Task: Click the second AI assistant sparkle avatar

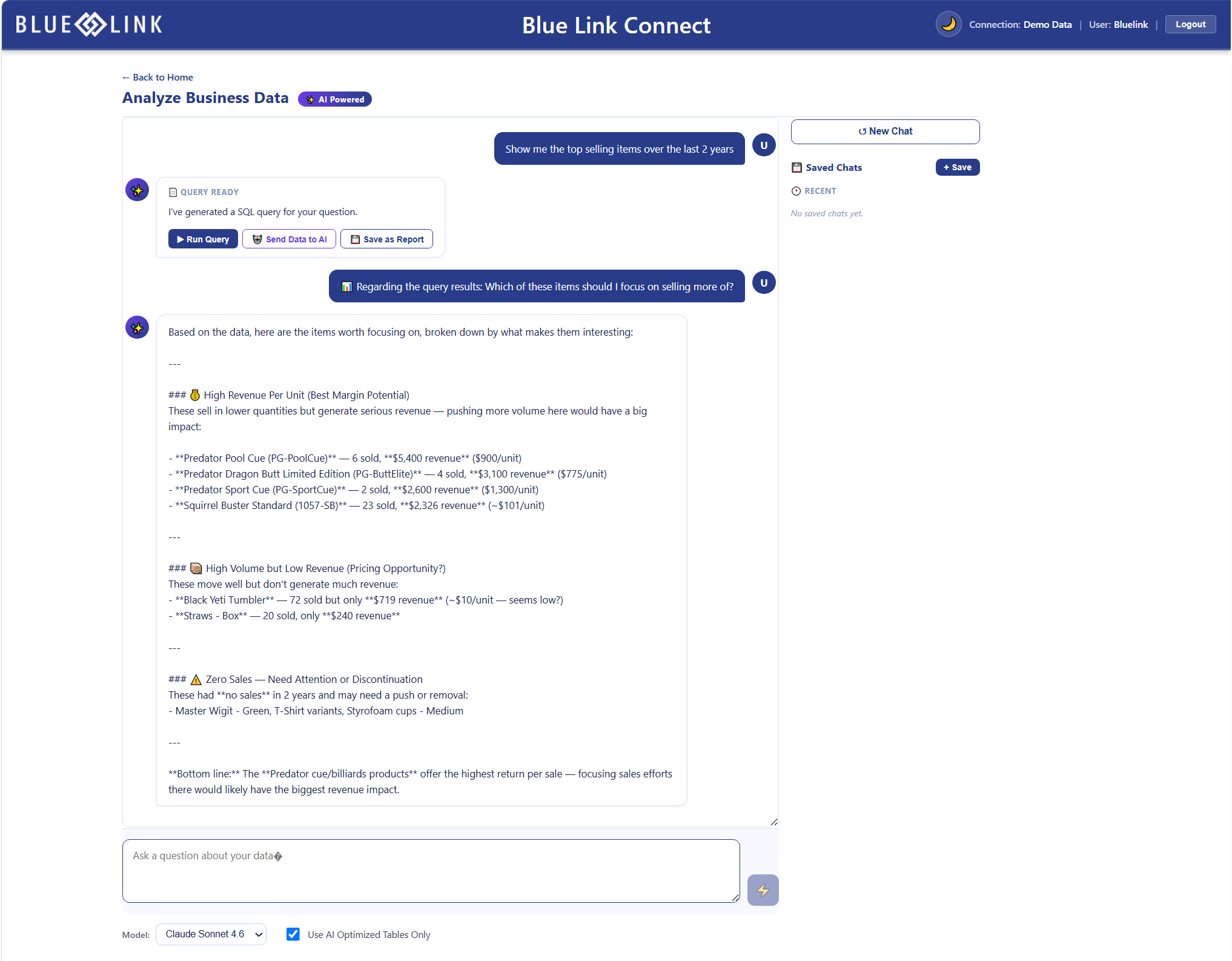Action: click(137, 328)
